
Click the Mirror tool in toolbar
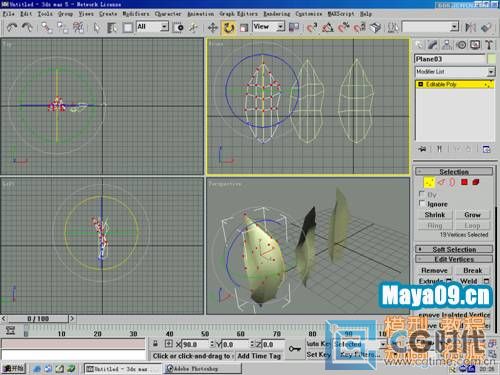pyautogui.click(x=470, y=27)
